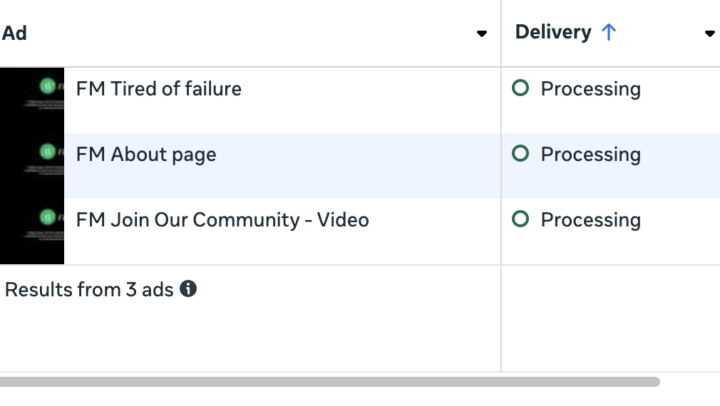The image size is (720, 406).
Task: Click the Results from 3 ads summary text
Action: pos(89,290)
